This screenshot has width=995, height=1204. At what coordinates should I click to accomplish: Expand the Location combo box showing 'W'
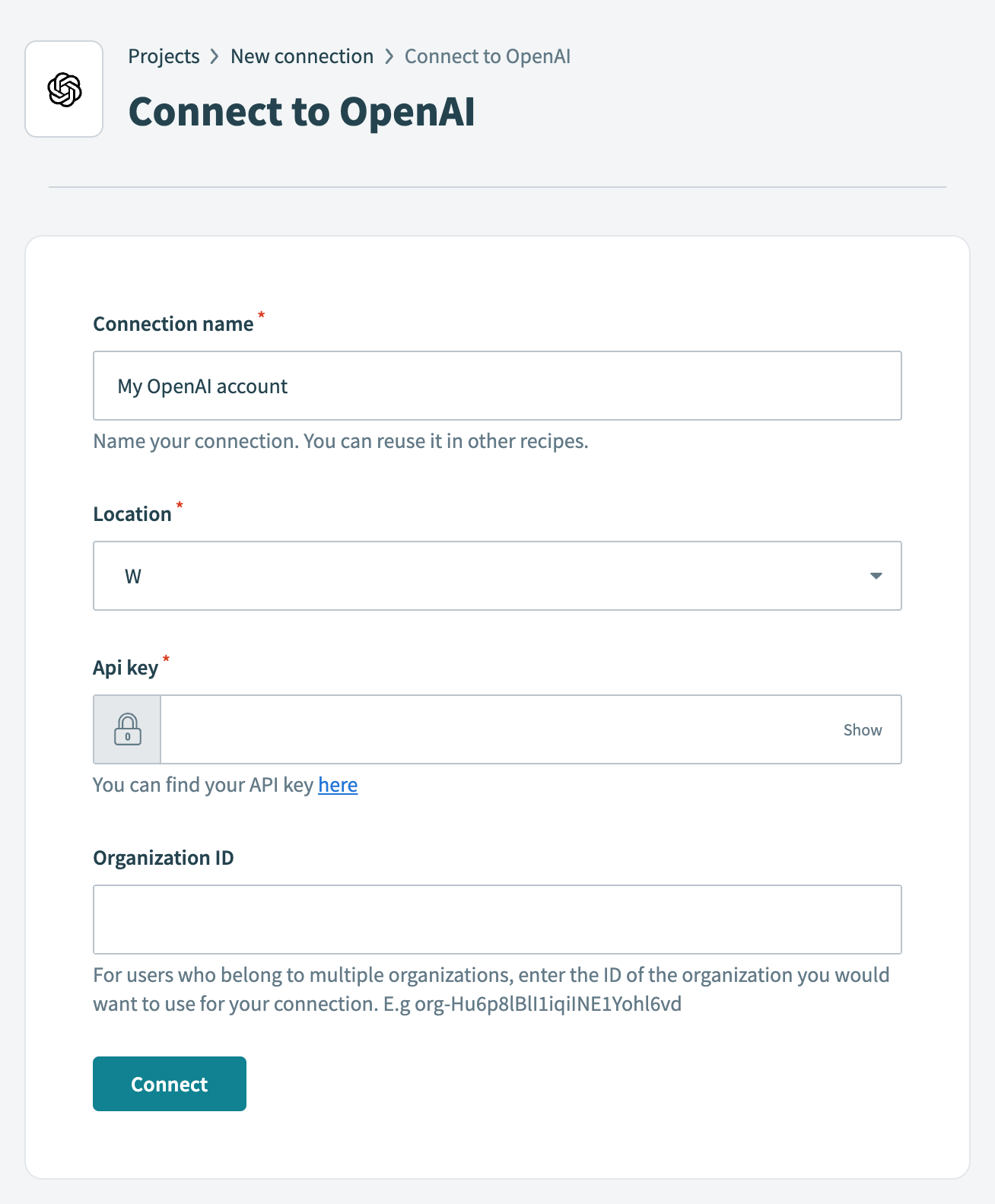(x=497, y=576)
